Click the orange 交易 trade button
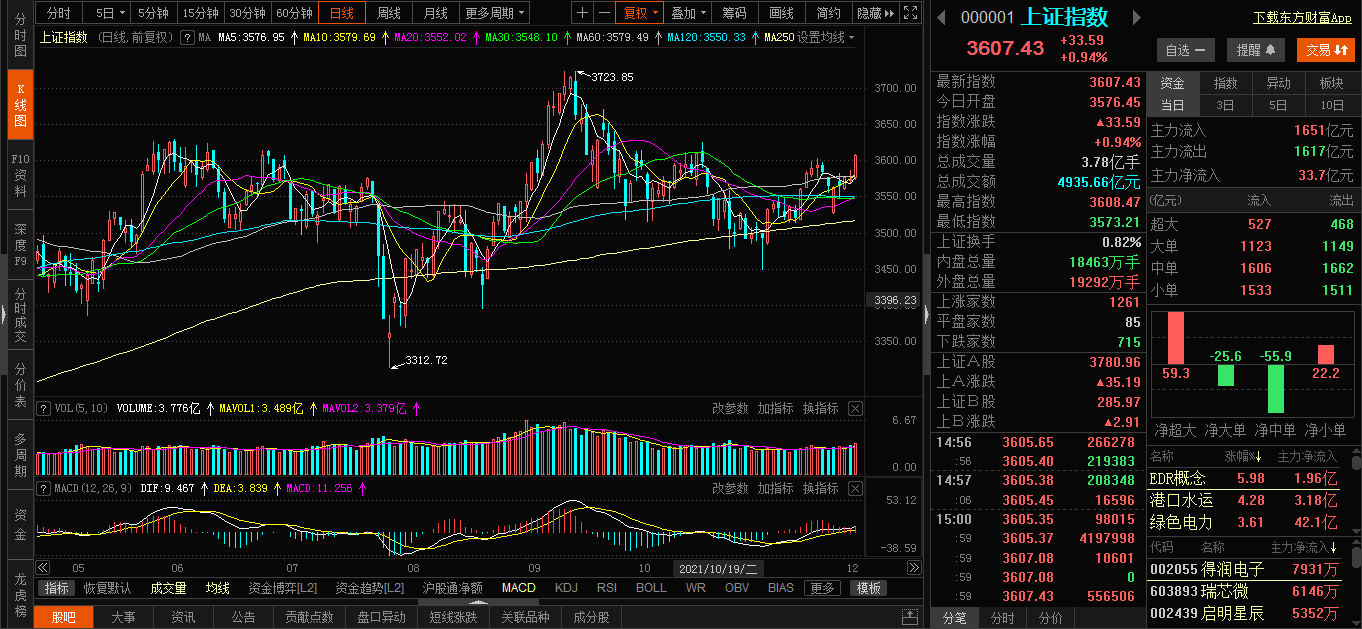The image size is (1362, 629). tap(1325, 50)
